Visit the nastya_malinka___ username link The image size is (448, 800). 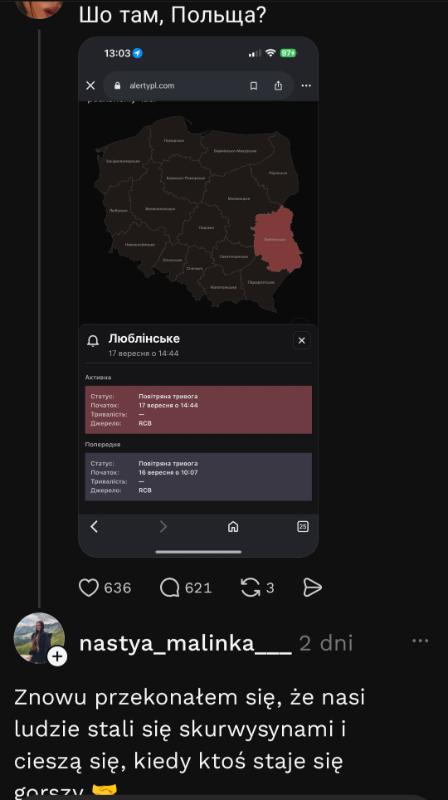coord(185,644)
